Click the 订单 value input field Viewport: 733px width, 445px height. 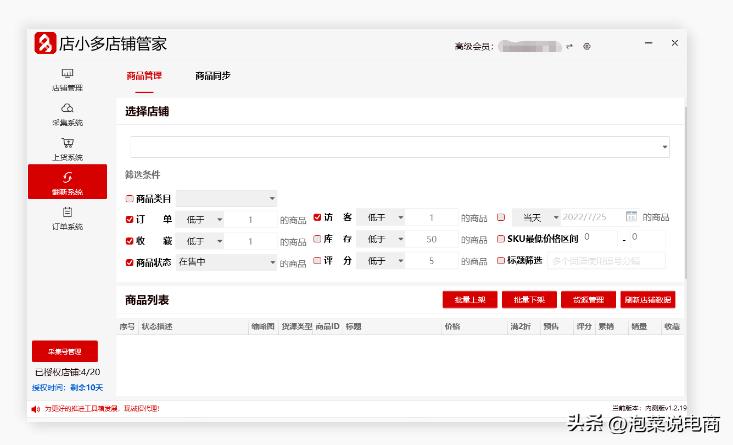pos(251,219)
